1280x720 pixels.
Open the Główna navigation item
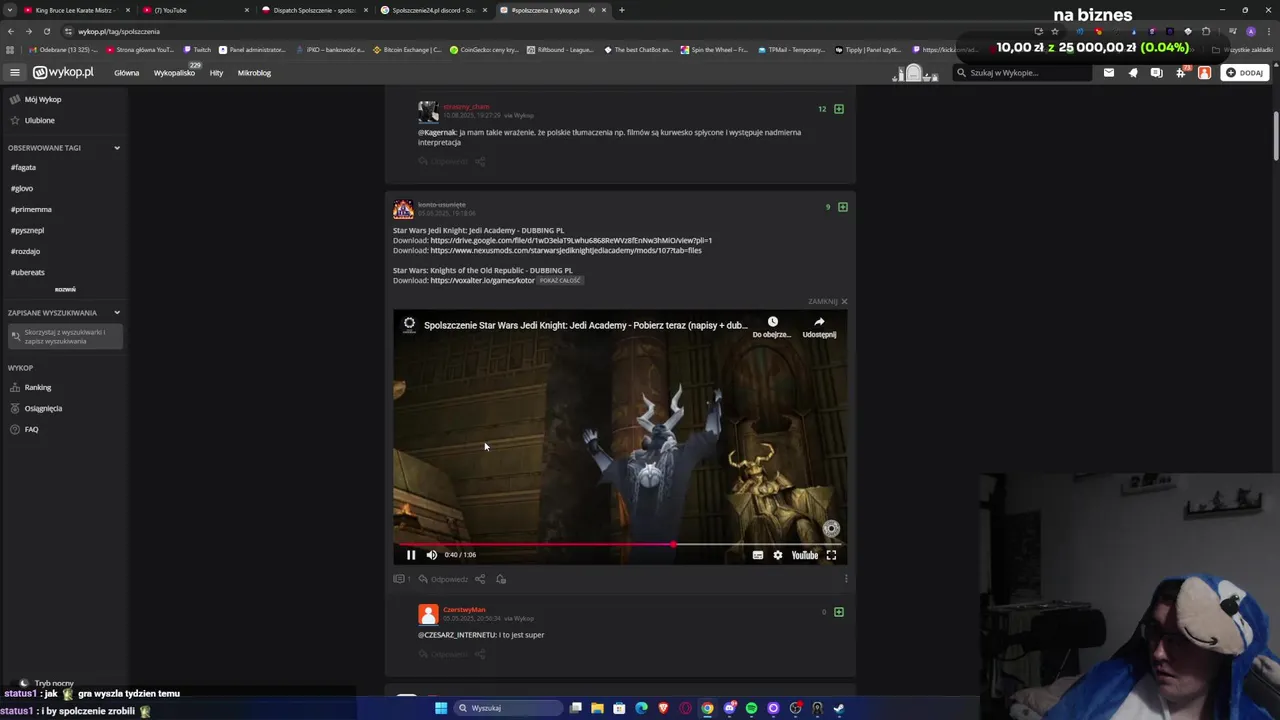(x=126, y=73)
